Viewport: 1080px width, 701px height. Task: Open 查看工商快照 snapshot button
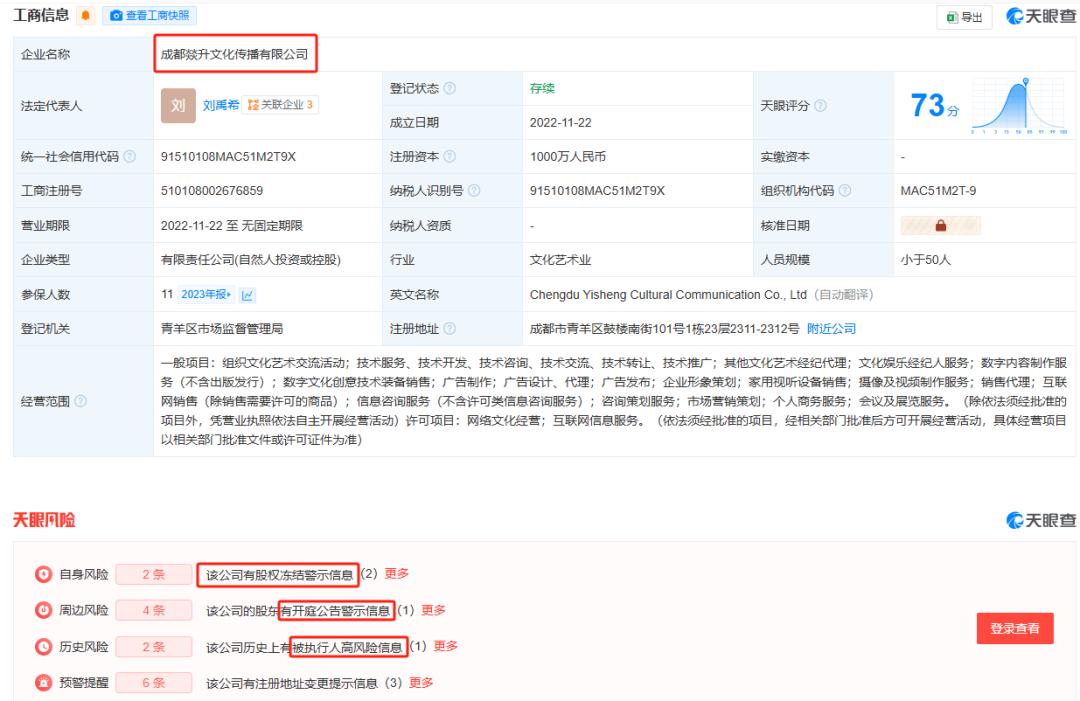pyautogui.click(x=152, y=16)
